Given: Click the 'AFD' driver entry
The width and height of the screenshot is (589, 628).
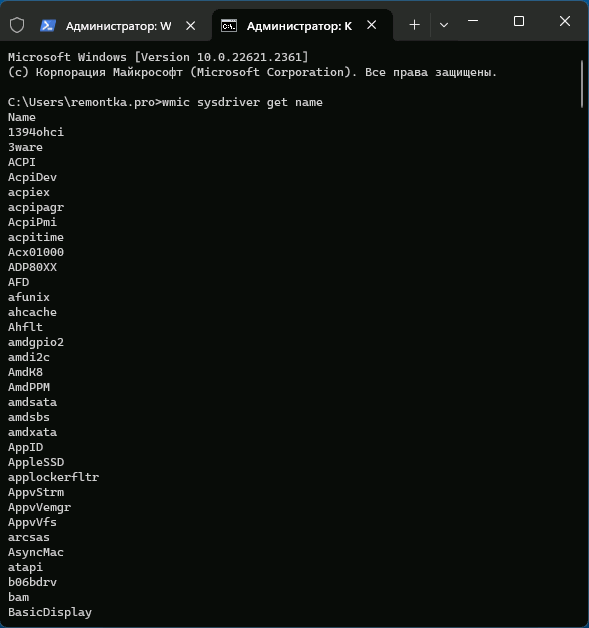Looking at the screenshot, I should coord(18,282).
